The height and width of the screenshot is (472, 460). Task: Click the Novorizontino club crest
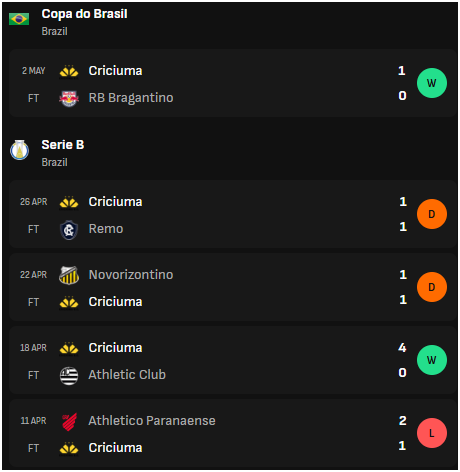pos(69,275)
